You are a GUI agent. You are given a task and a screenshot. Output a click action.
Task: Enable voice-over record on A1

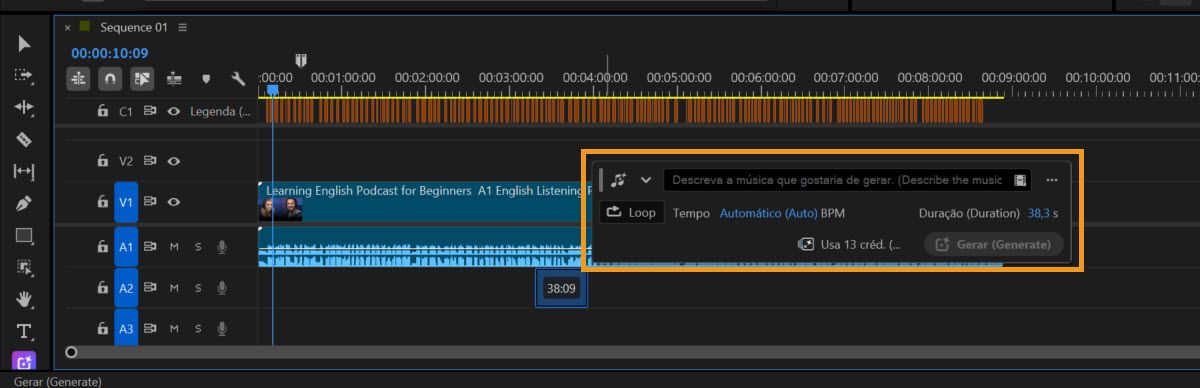pos(222,246)
